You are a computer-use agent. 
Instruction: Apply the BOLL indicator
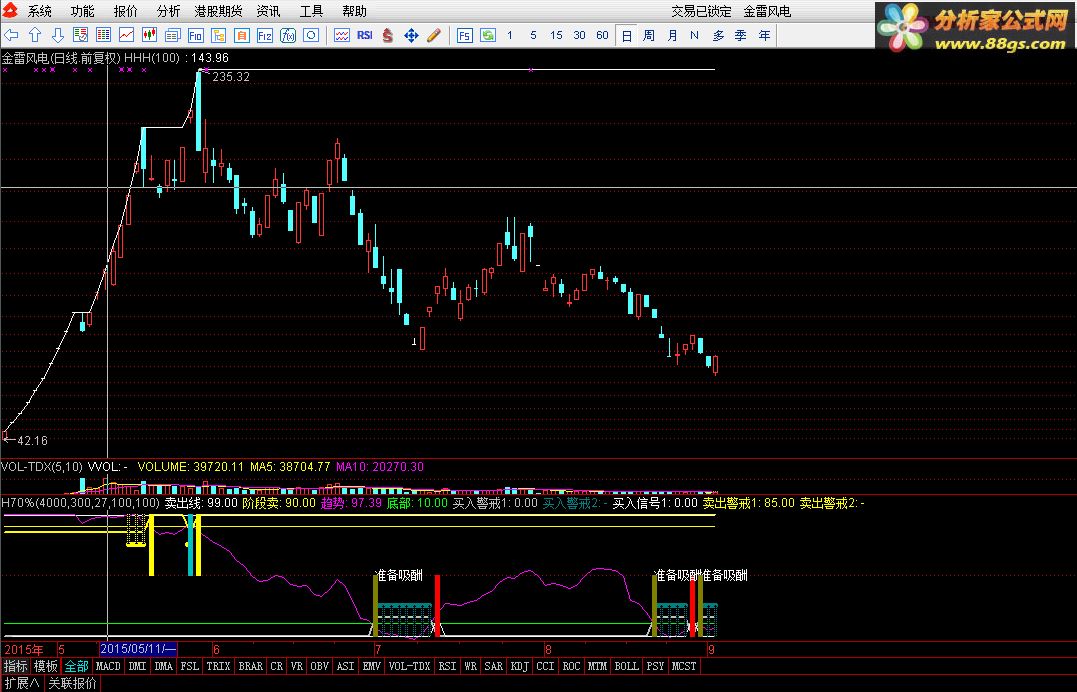click(x=626, y=666)
